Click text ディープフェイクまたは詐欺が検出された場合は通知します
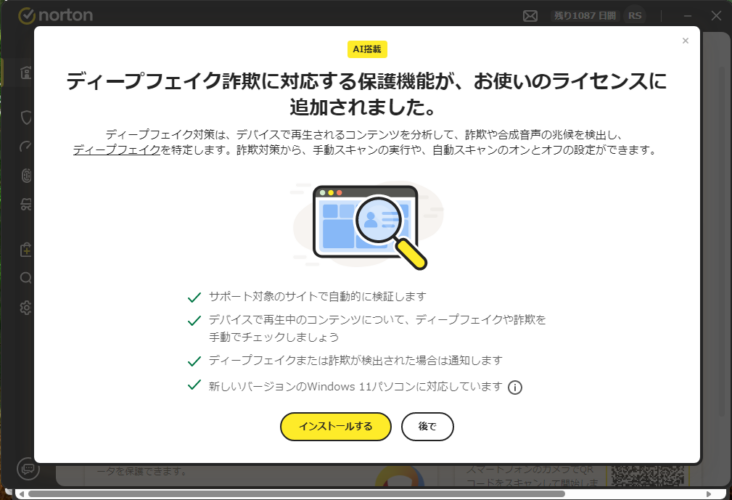 pos(355,360)
